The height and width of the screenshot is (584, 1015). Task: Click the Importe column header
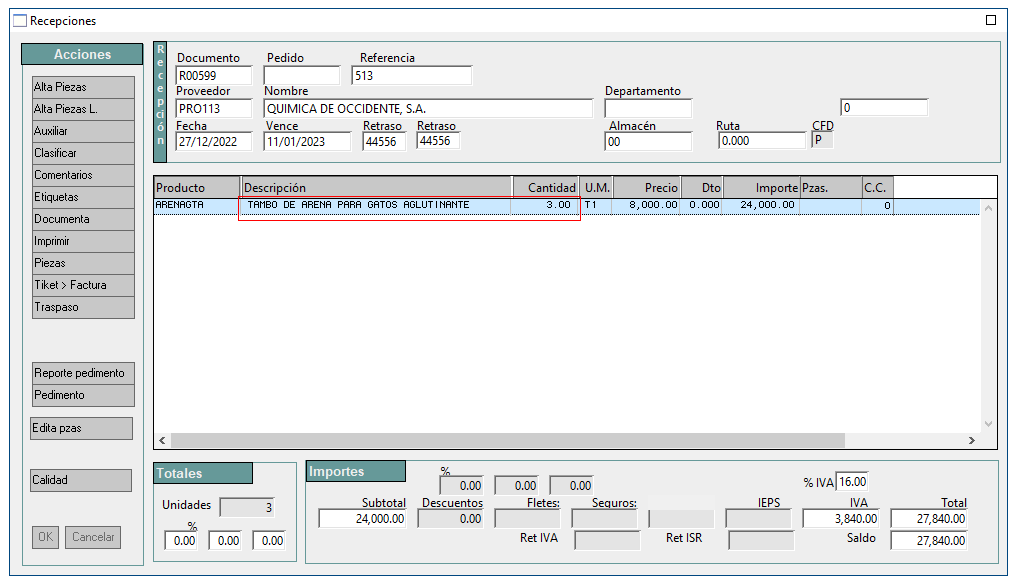click(x=762, y=188)
